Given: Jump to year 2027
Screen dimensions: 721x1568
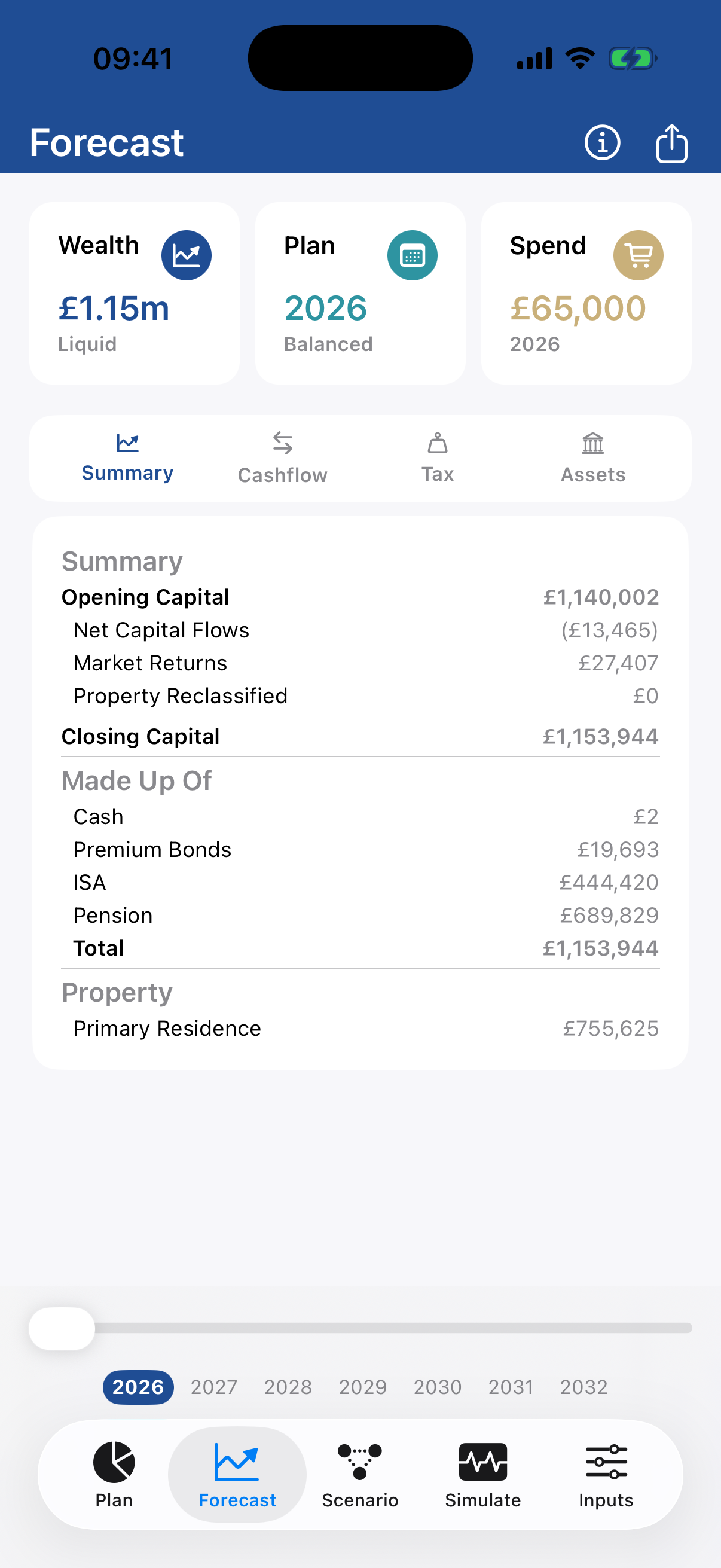Looking at the screenshot, I should click(213, 1387).
